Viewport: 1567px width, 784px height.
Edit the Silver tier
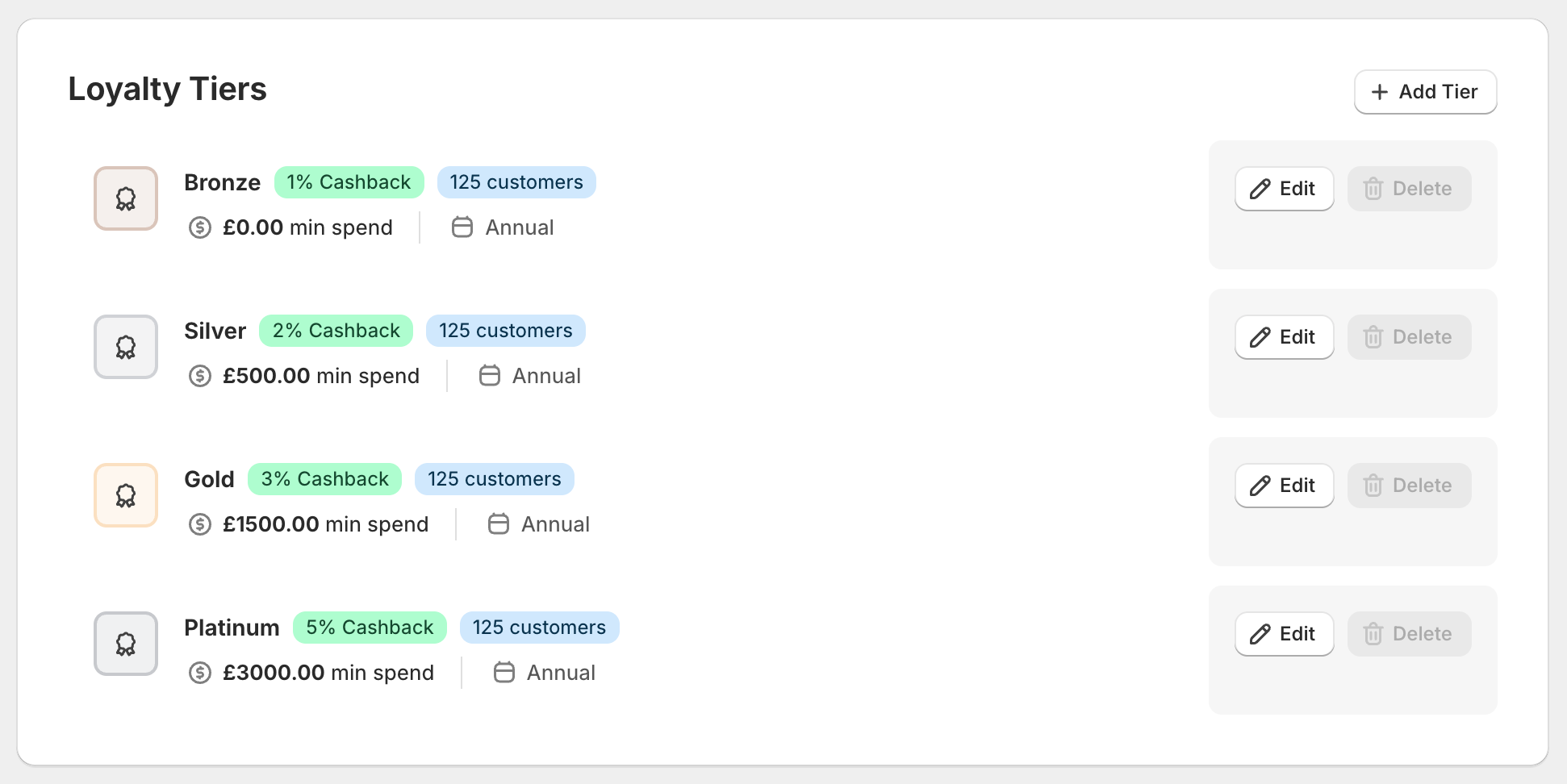tap(1284, 337)
